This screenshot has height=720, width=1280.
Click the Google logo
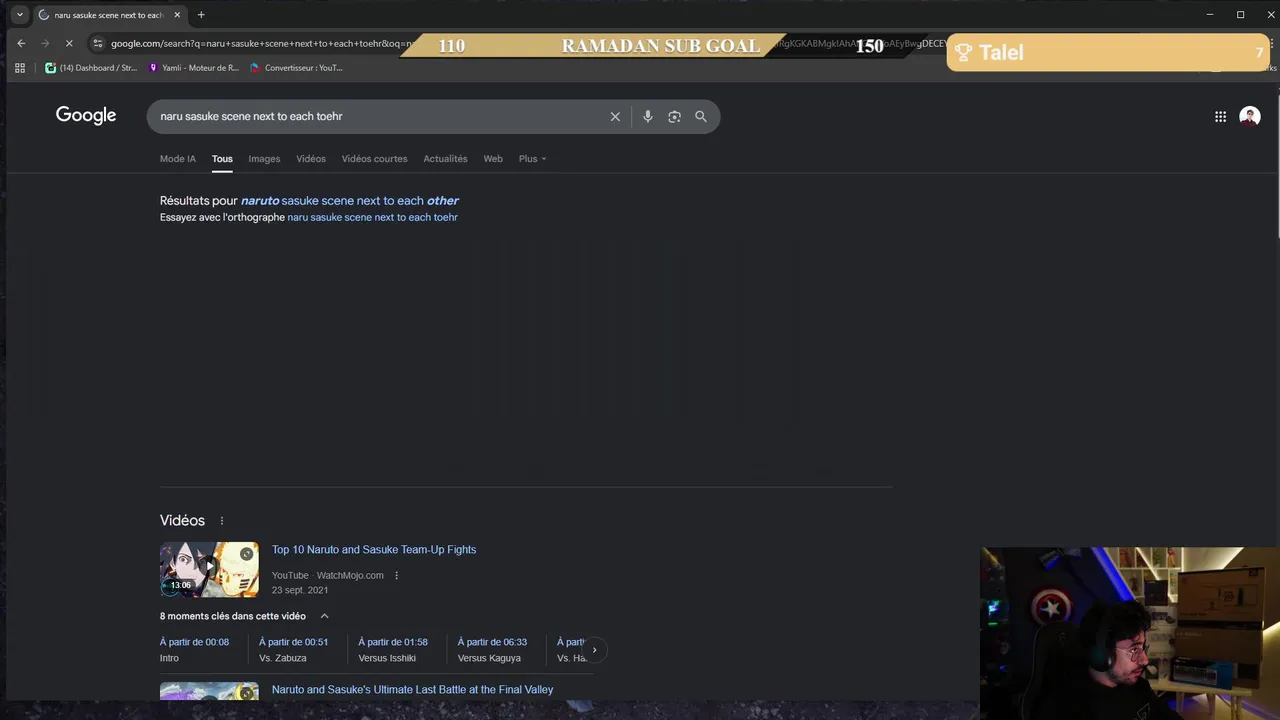[86, 115]
